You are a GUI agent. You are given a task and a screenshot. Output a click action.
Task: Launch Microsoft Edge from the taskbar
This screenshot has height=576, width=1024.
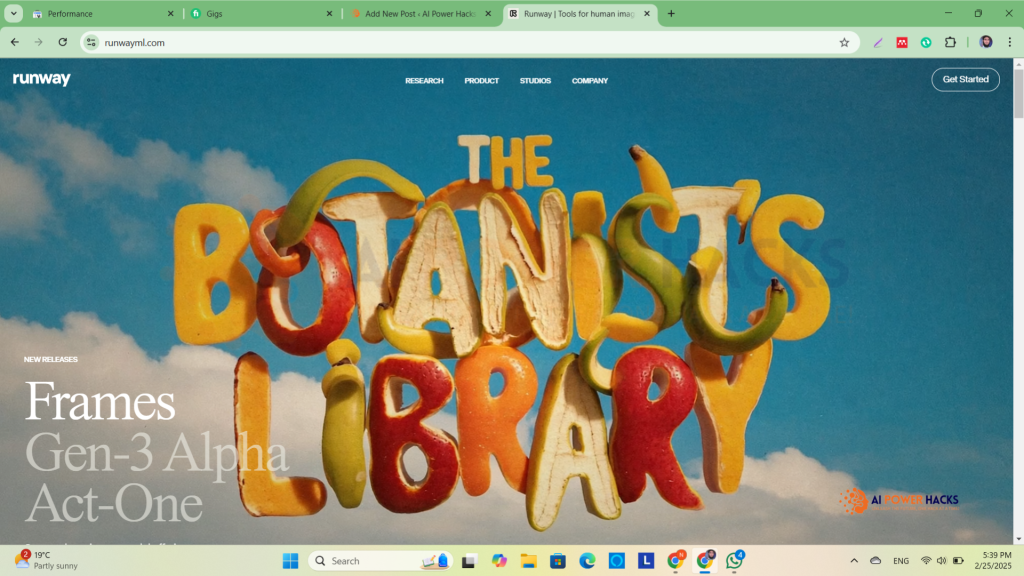tap(587, 561)
